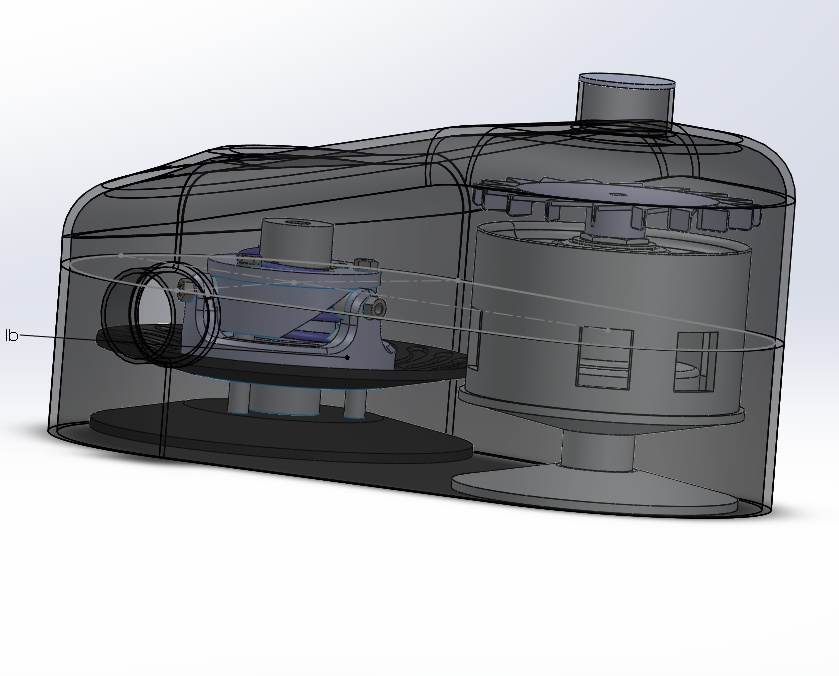Pick the toothed sprocket above the large drum
Viewport: 839px width, 676px height.
coord(615,206)
